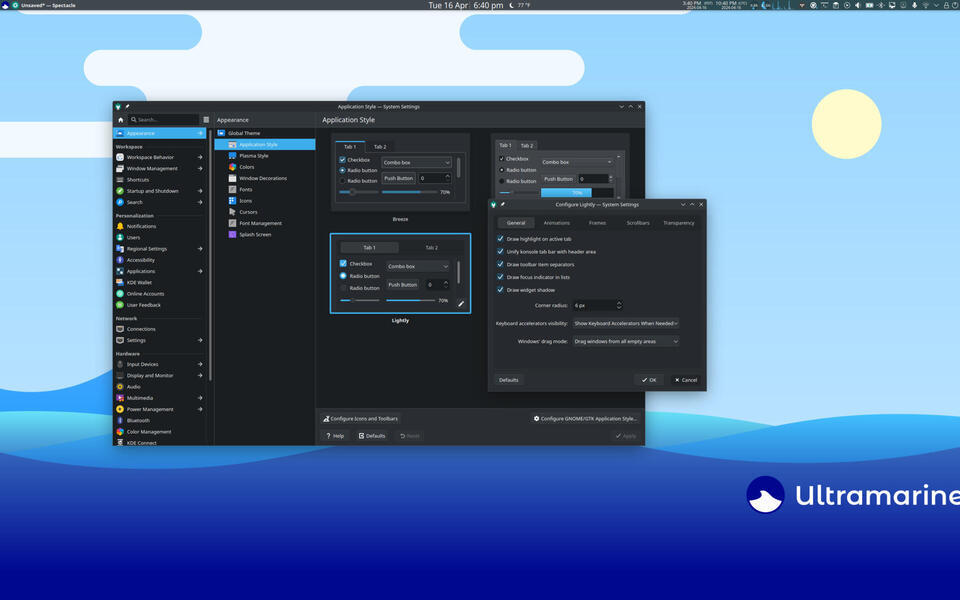
Task: Select first Radio button in Lightly preview
Action: [x=359, y=276]
